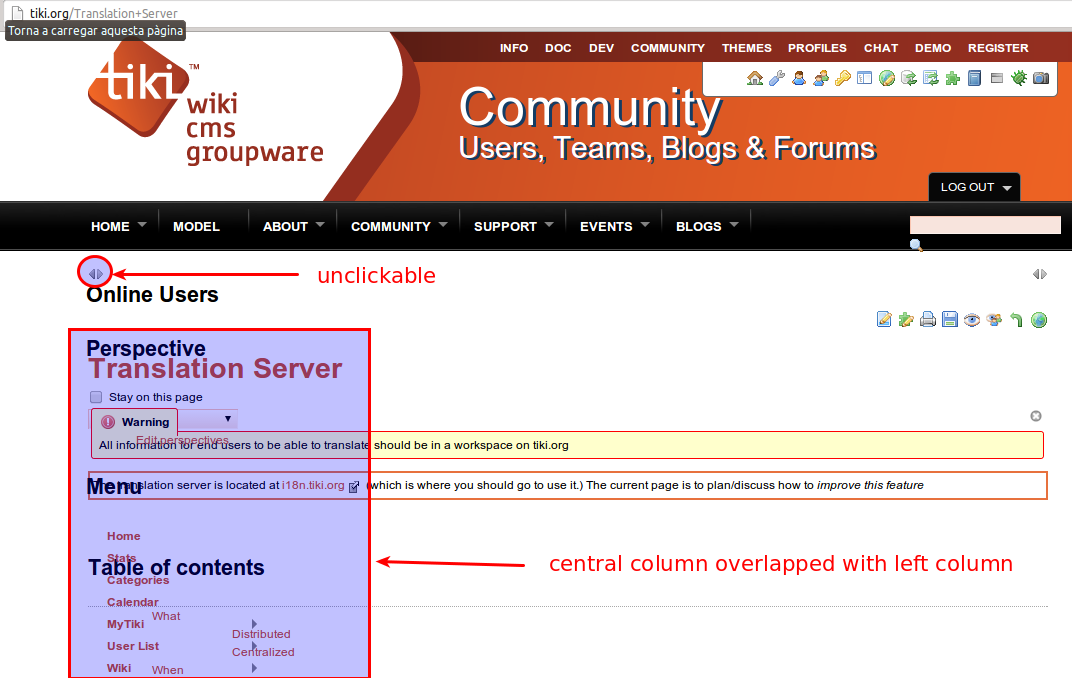Open the MODEL nav bar item
Screen dimensions: 1072x678
(x=196, y=226)
